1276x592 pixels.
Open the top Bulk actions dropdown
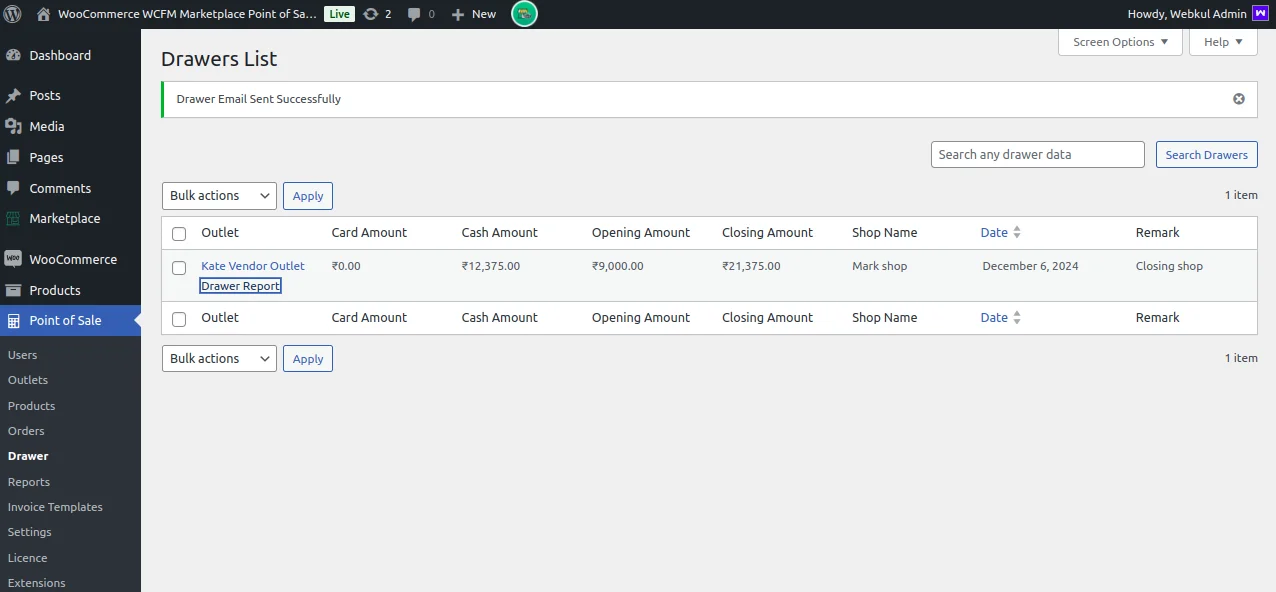[219, 196]
